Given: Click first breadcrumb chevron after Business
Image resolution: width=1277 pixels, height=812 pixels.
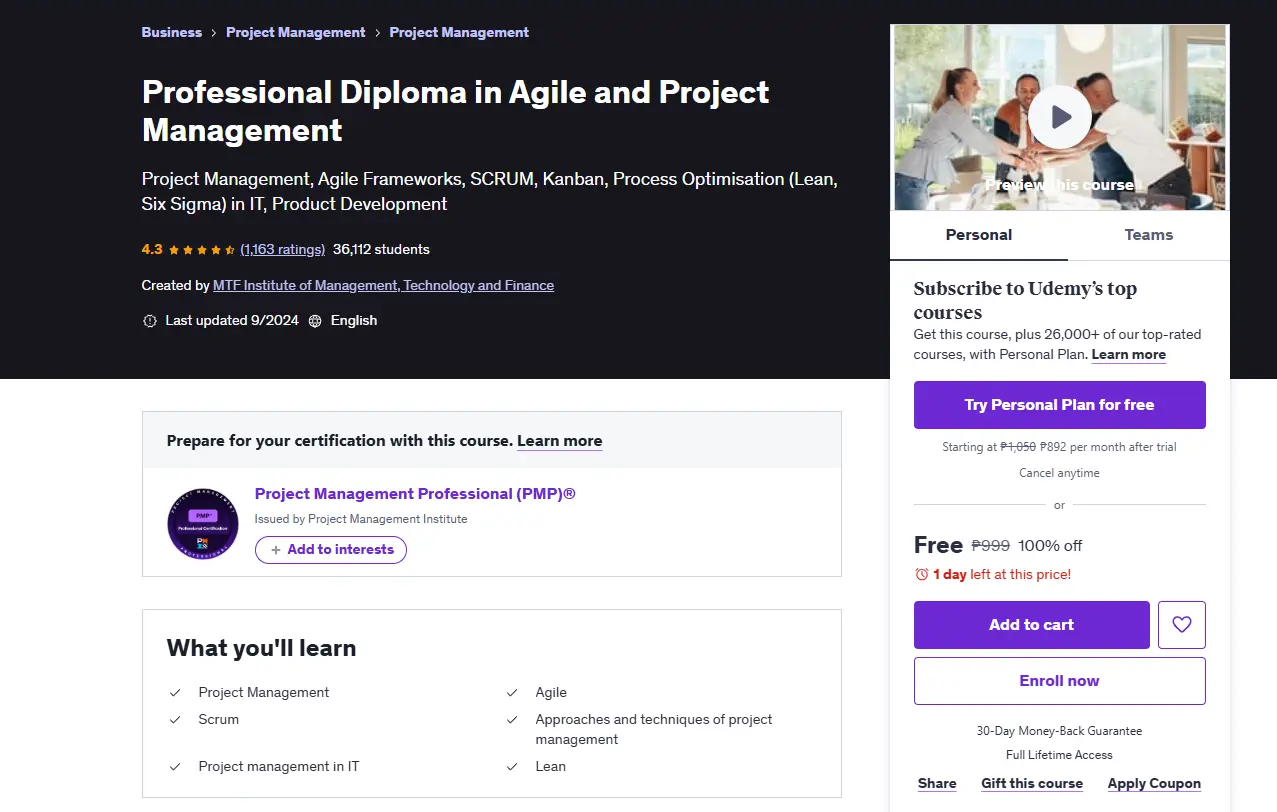Looking at the screenshot, I should (x=214, y=33).
